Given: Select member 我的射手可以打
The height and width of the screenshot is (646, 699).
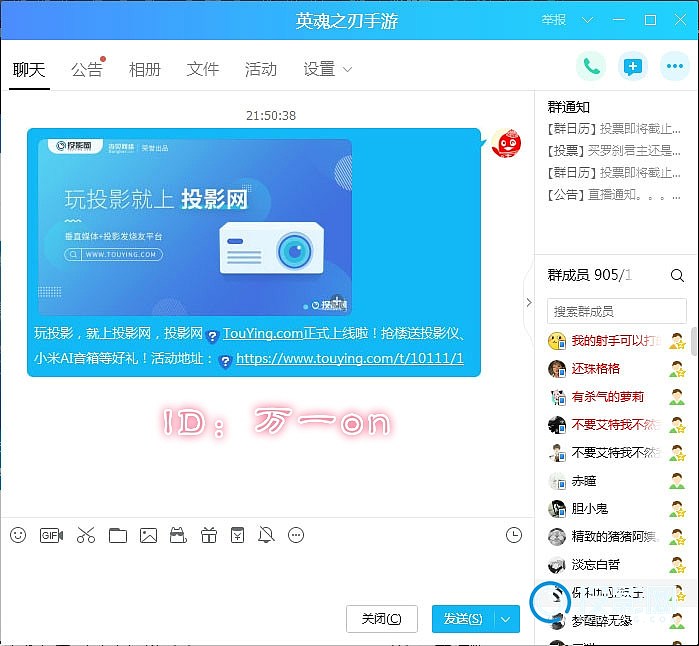Looking at the screenshot, I should [x=617, y=341].
